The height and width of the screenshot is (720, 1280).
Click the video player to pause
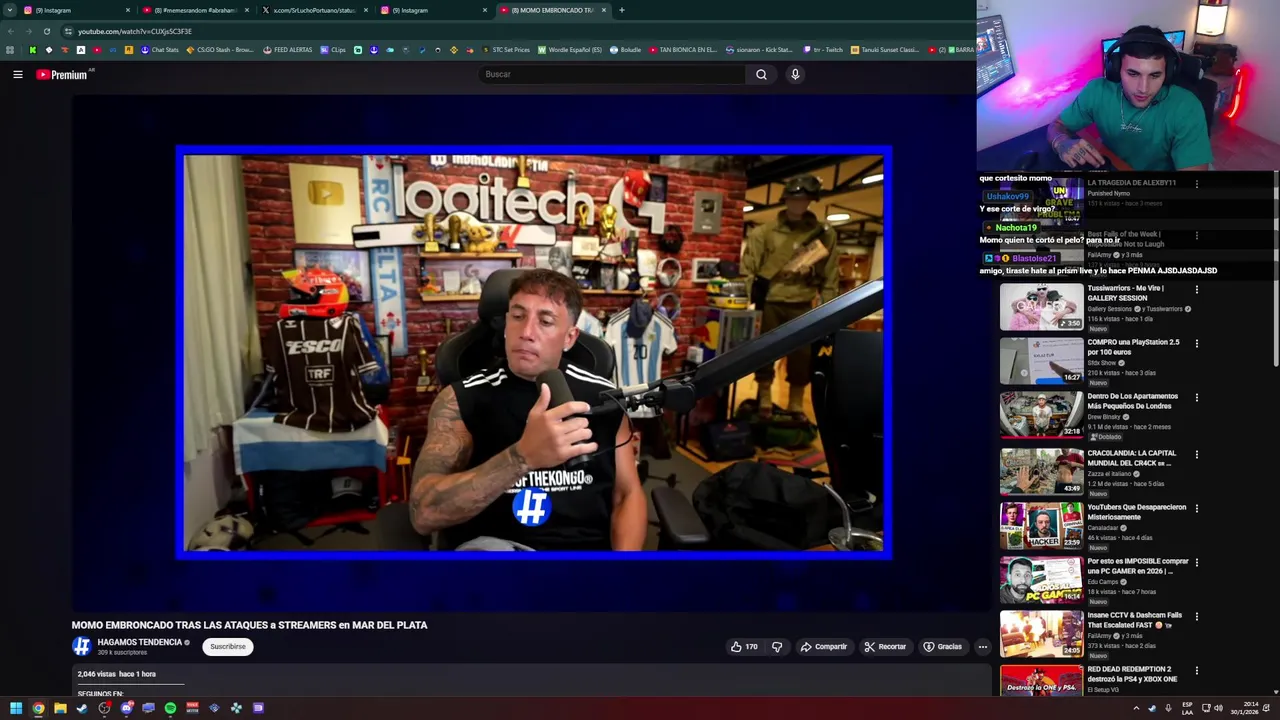[x=533, y=352]
